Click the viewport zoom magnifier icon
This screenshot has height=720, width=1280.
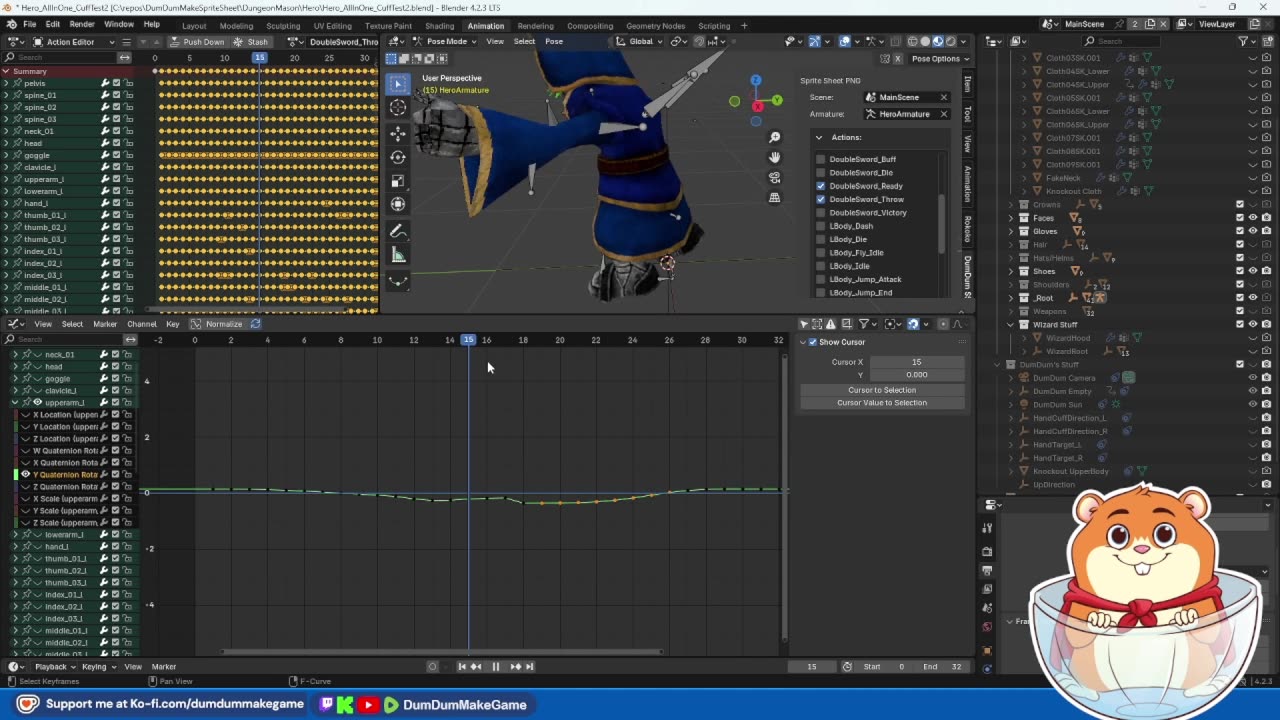(x=774, y=137)
